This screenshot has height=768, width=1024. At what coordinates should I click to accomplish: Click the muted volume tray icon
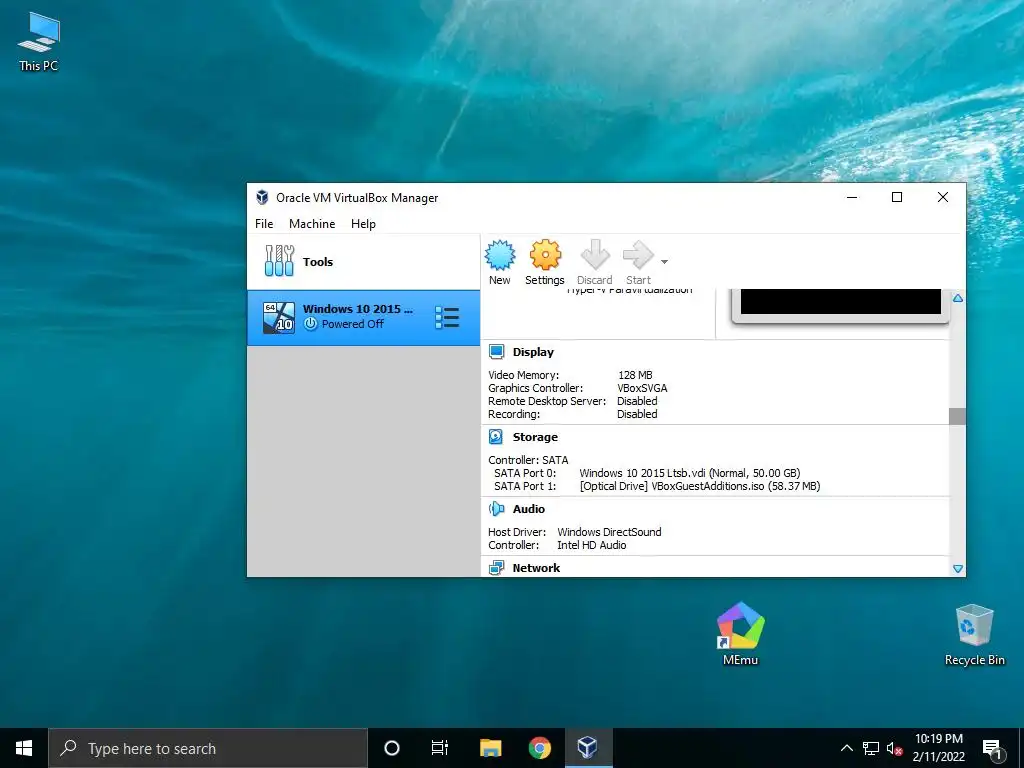[894, 748]
